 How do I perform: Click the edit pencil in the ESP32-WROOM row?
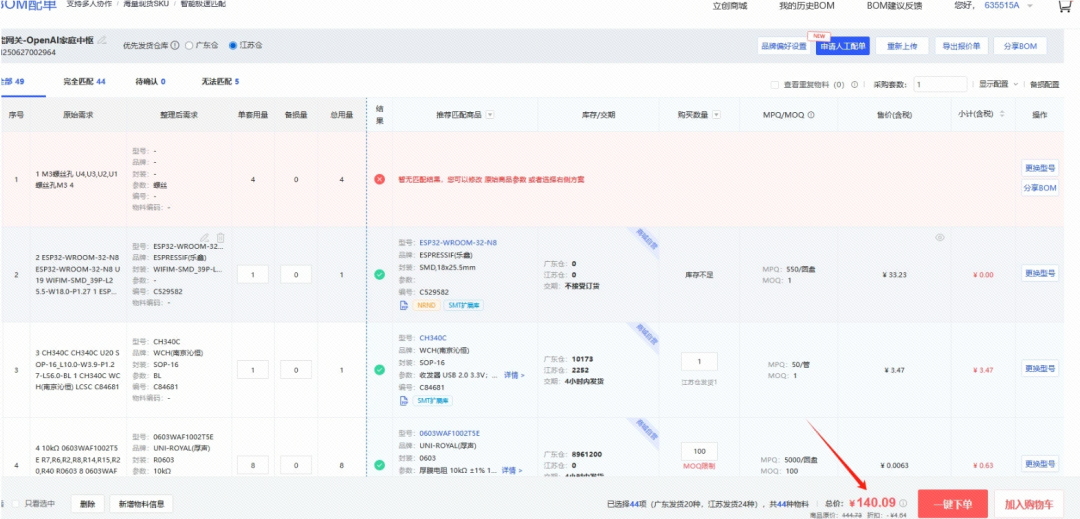tap(205, 237)
